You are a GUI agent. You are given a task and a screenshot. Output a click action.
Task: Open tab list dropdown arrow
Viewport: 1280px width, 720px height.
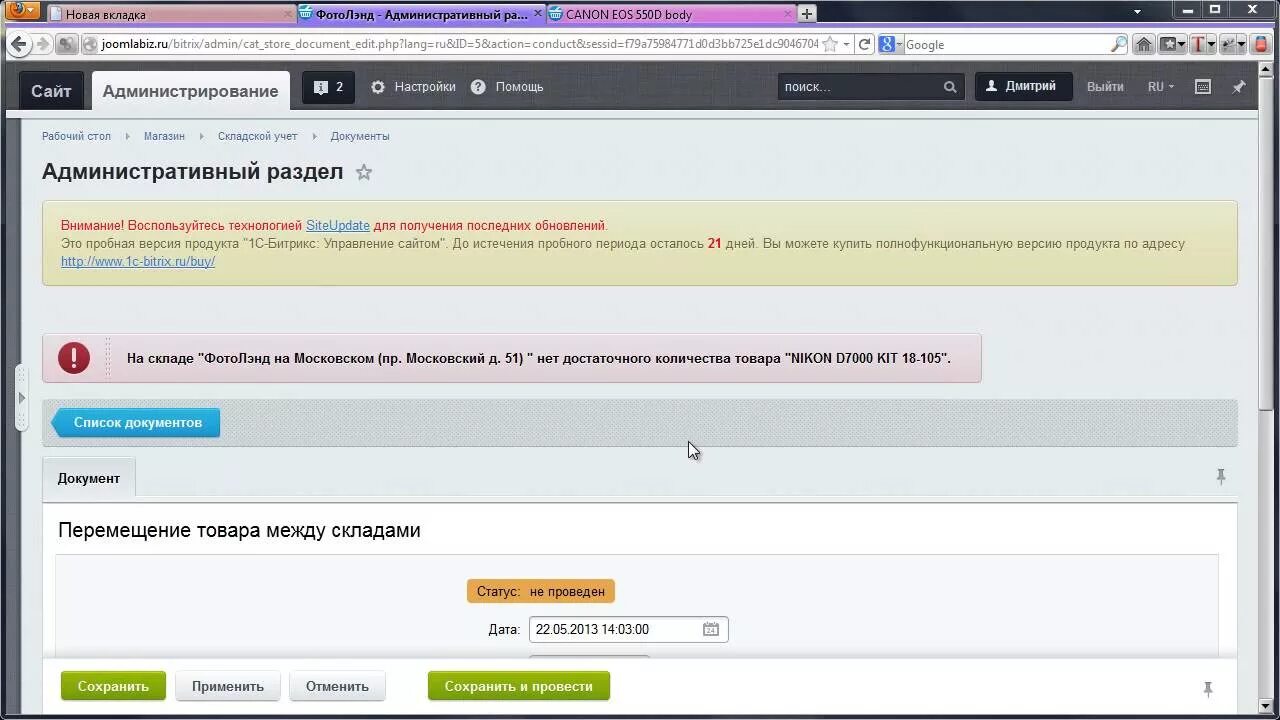[x=1137, y=12]
